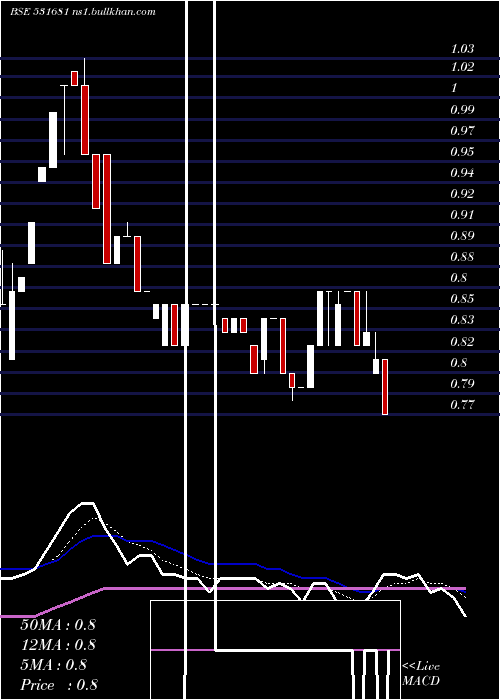500x700 pixels.
Task: Select the 0.88 price level label
Action: (462, 257)
